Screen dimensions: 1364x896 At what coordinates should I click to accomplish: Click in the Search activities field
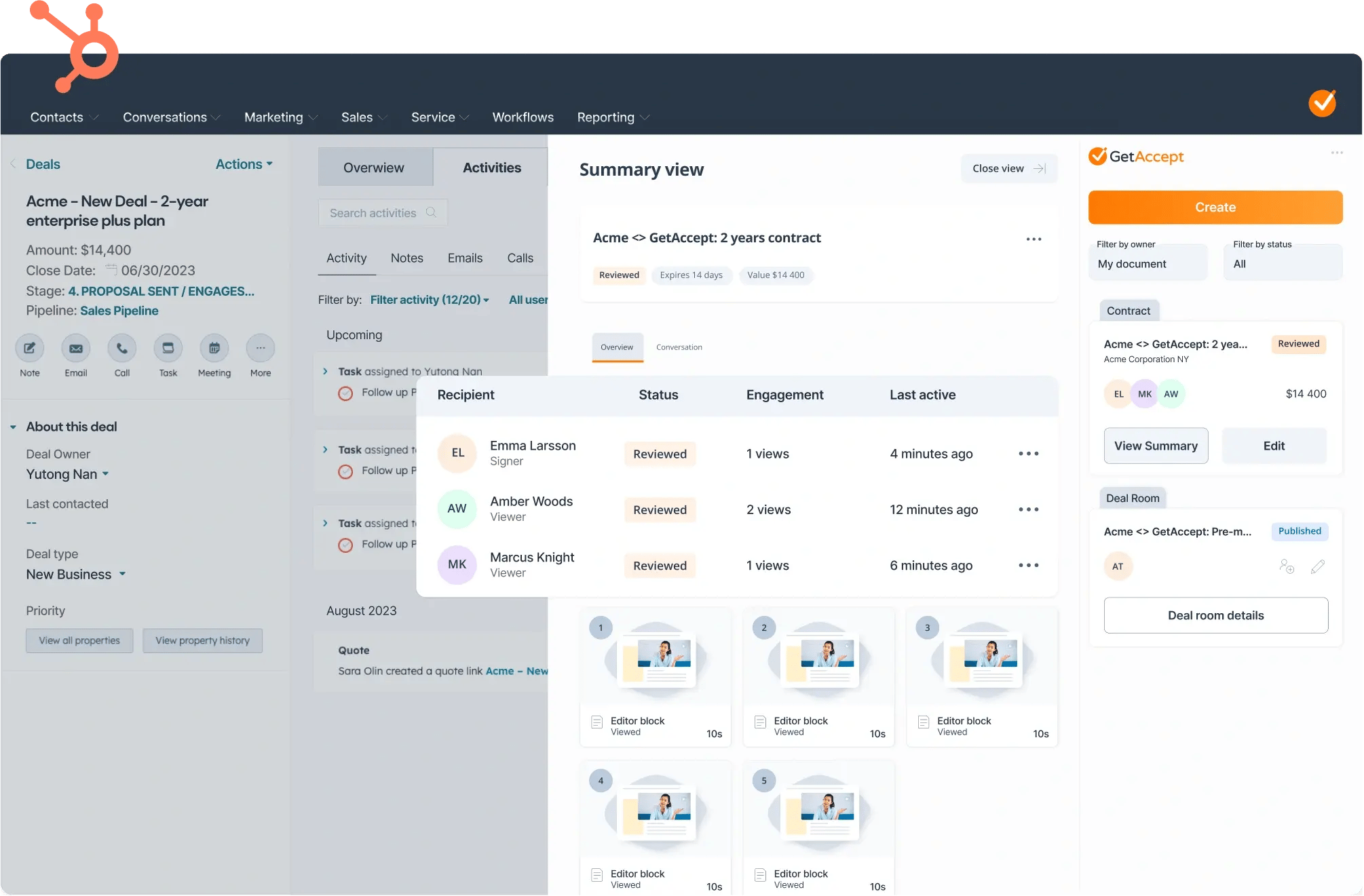point(383,212)
